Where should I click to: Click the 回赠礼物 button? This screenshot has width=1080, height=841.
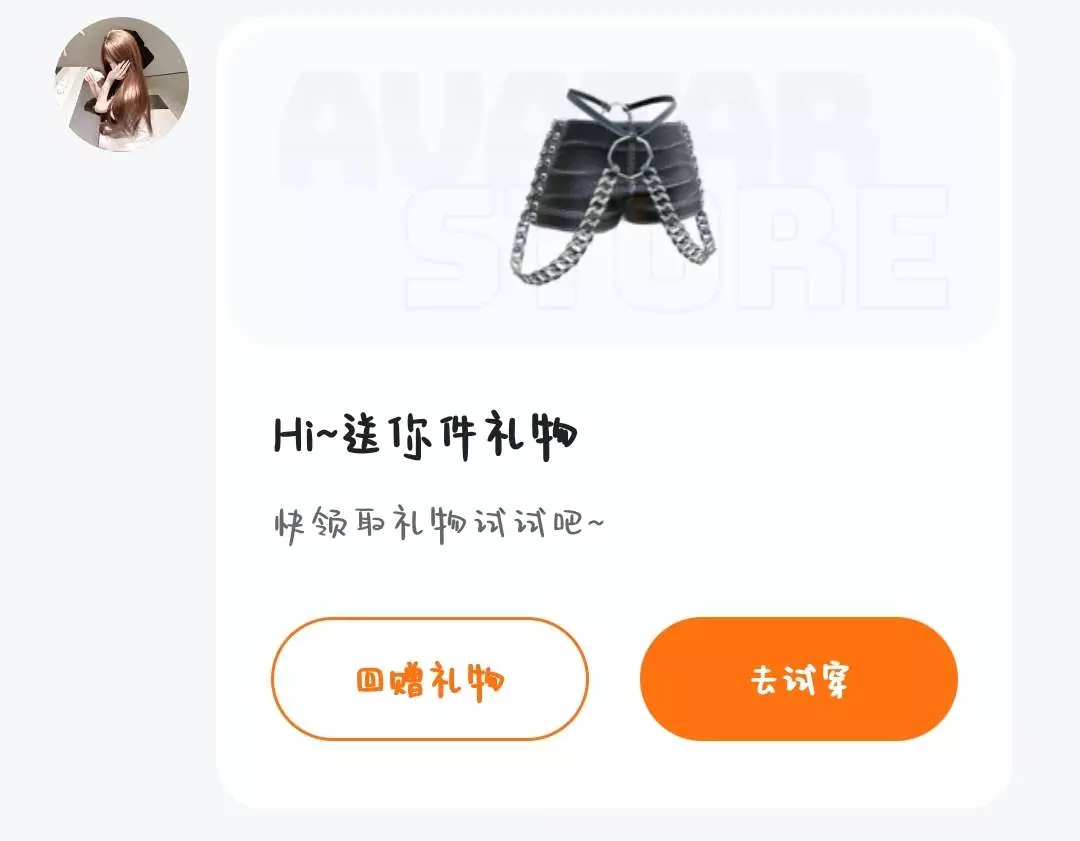point(430,679)
